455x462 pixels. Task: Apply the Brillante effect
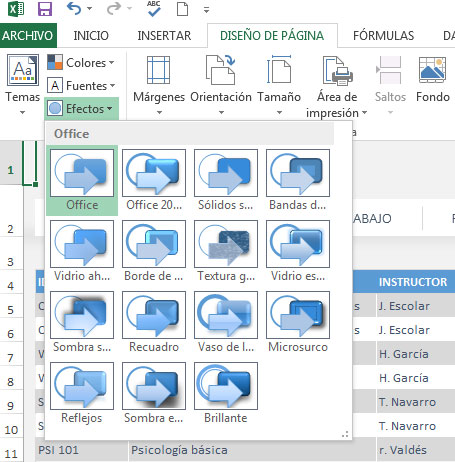click(226, 393)
